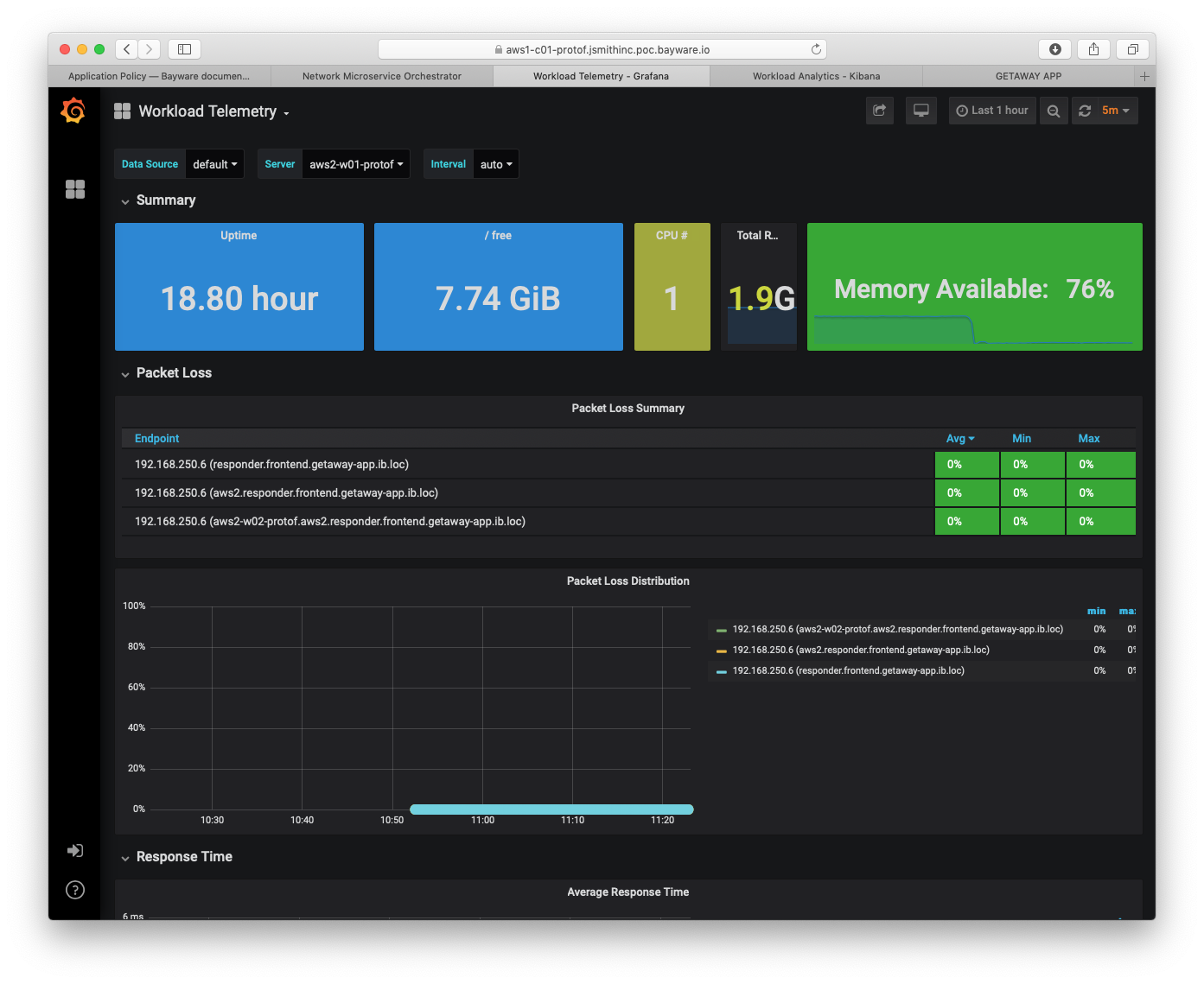Click the Safari forward arrow button

point(150,49)
